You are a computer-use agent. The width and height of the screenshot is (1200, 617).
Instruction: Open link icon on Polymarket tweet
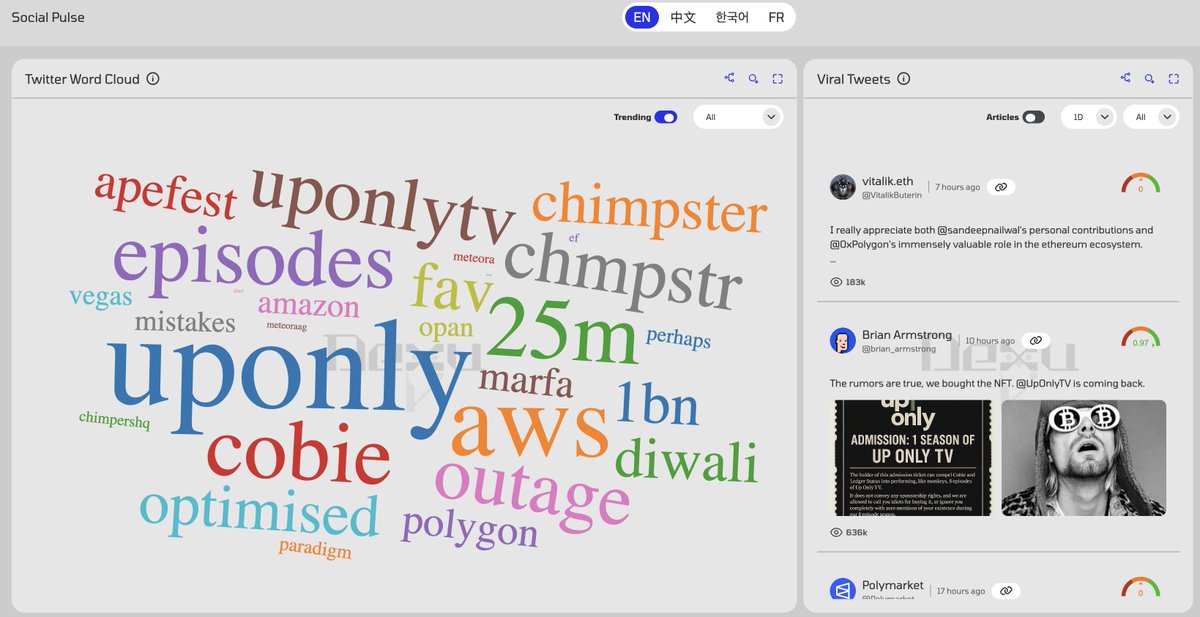1006,591
